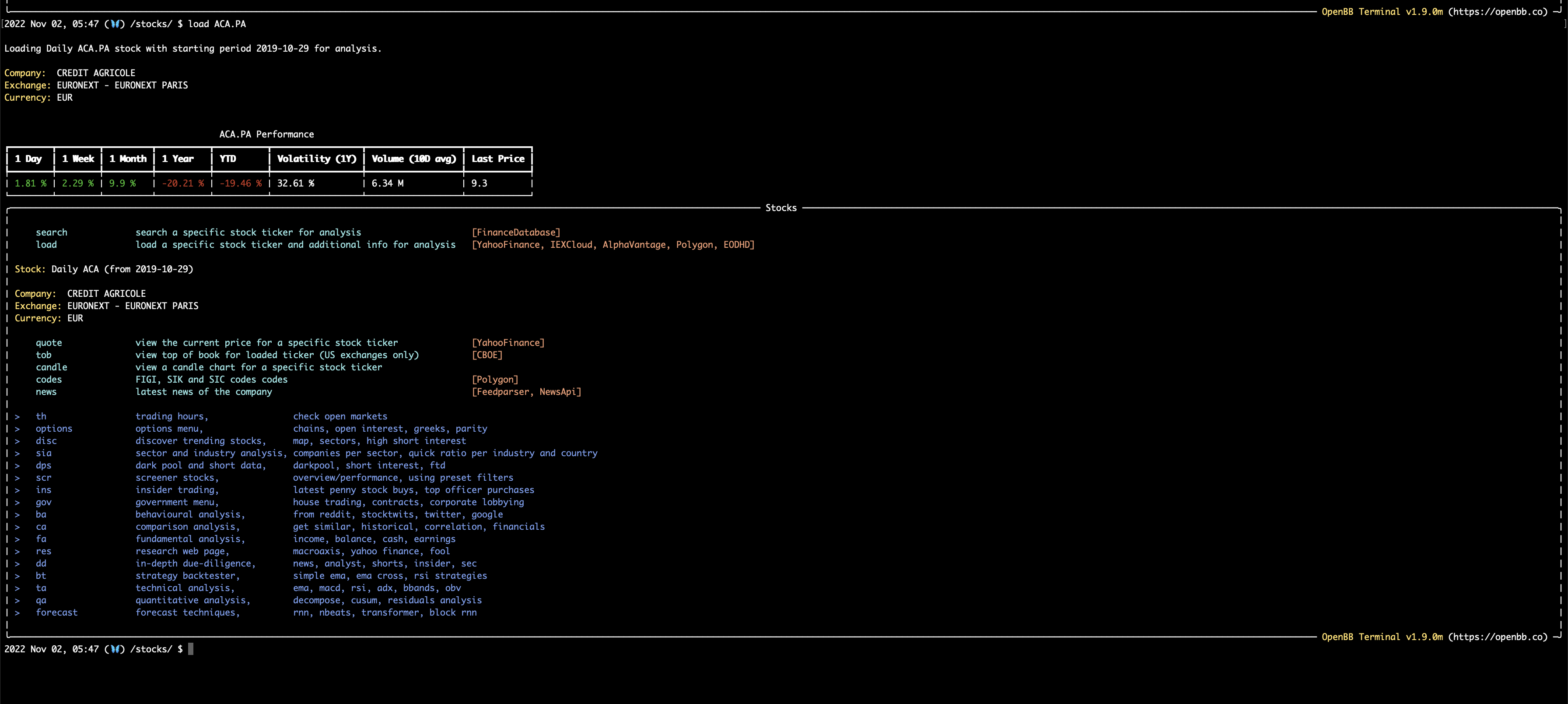
Task: Expand the disc trending stocks menu
Action: [46, 440]
